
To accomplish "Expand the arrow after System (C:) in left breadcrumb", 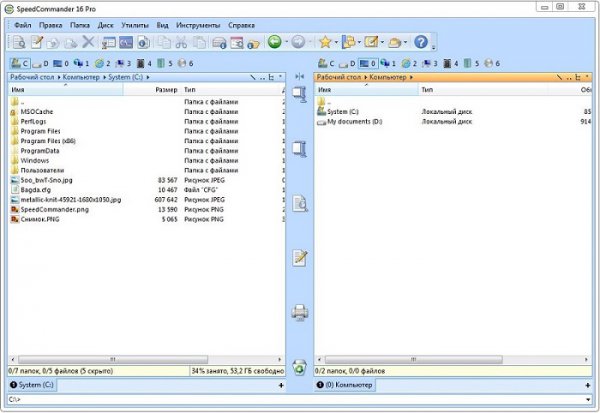I will pyautogui.click(x=148, y=77).
